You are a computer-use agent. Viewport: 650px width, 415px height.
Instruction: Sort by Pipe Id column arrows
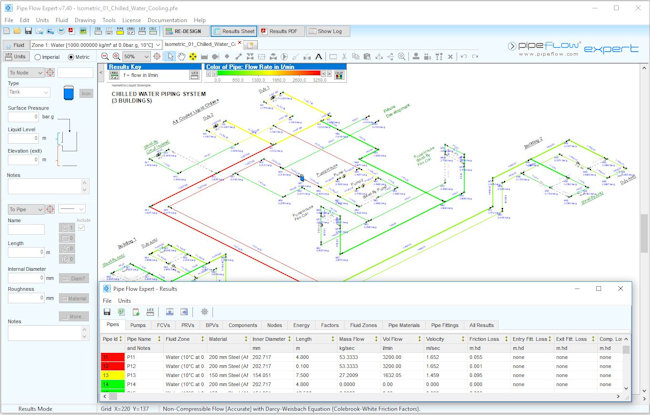pyautogui.click(x=121, y=339)
